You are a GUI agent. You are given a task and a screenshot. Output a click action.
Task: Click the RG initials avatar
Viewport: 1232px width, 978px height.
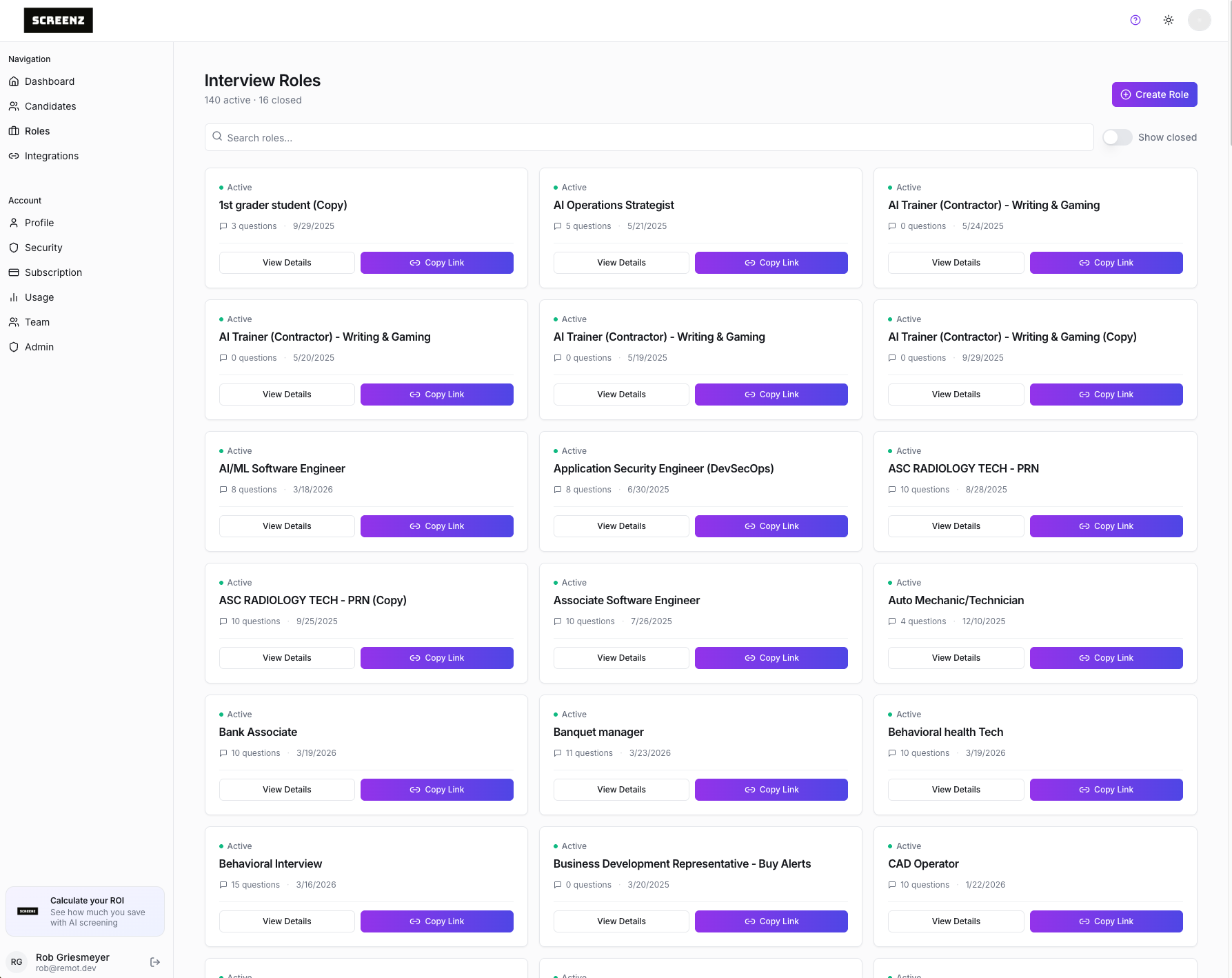(x=17, y=962)
